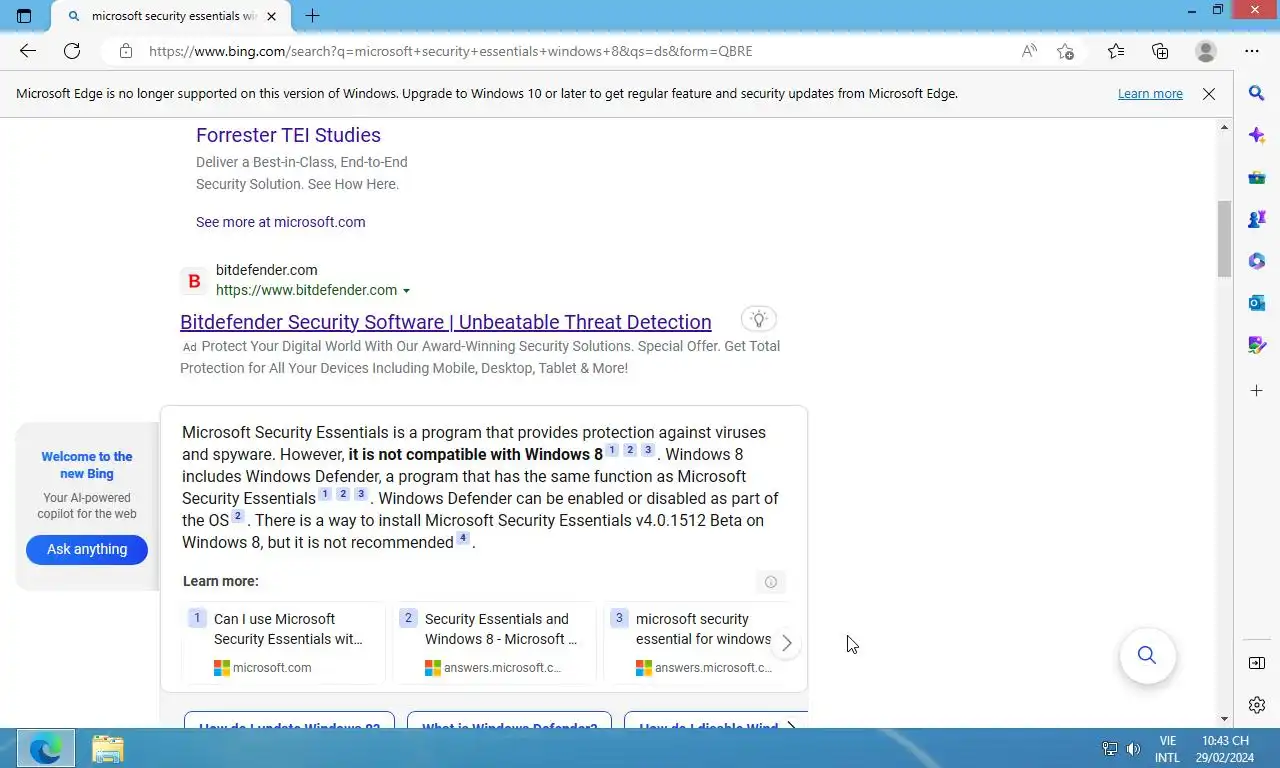Click the scrollbar down arrow
1280x768 pixels.
pos(1224,719)
